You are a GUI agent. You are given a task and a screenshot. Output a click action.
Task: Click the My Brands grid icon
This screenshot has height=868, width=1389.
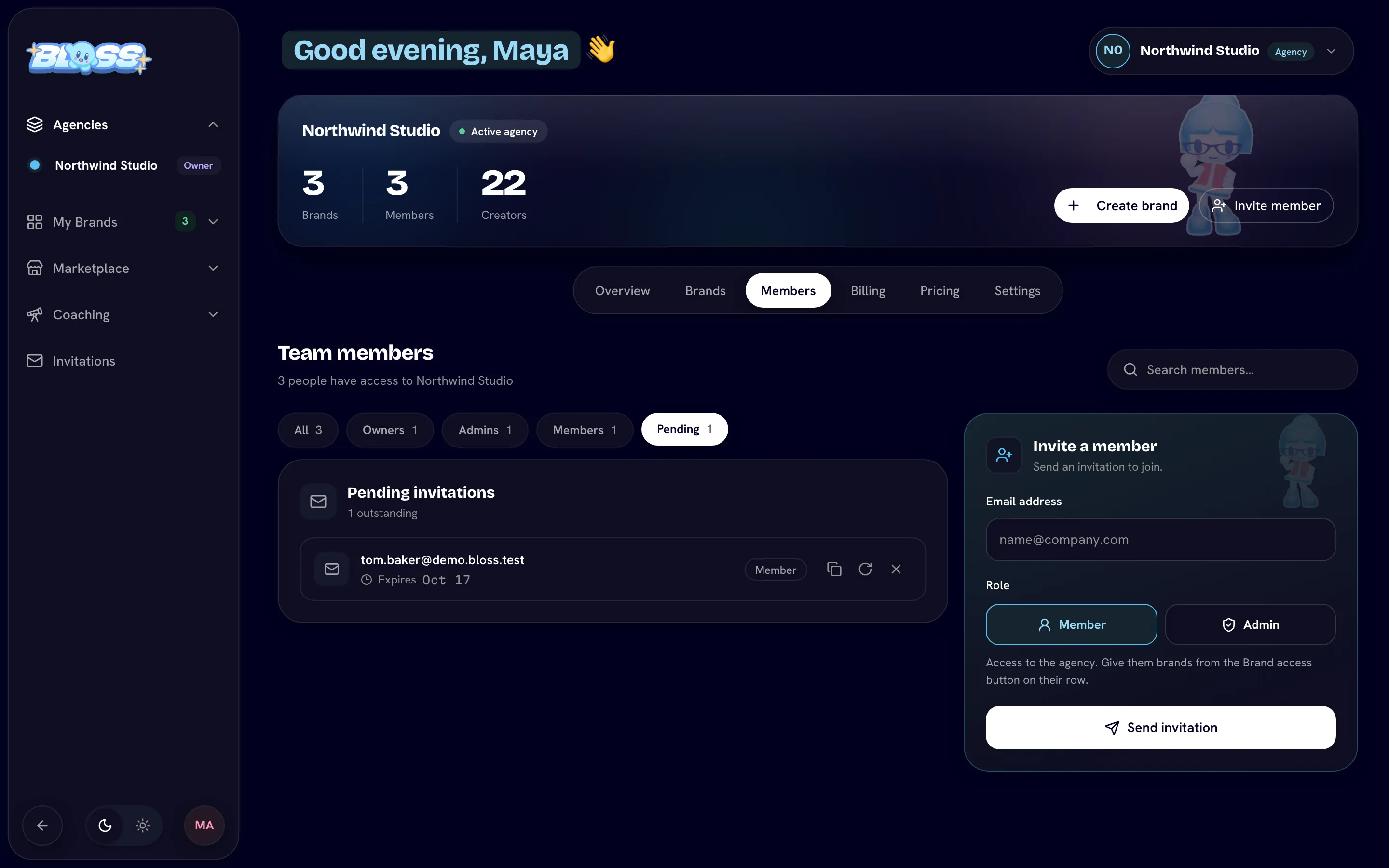click(34, 222)
